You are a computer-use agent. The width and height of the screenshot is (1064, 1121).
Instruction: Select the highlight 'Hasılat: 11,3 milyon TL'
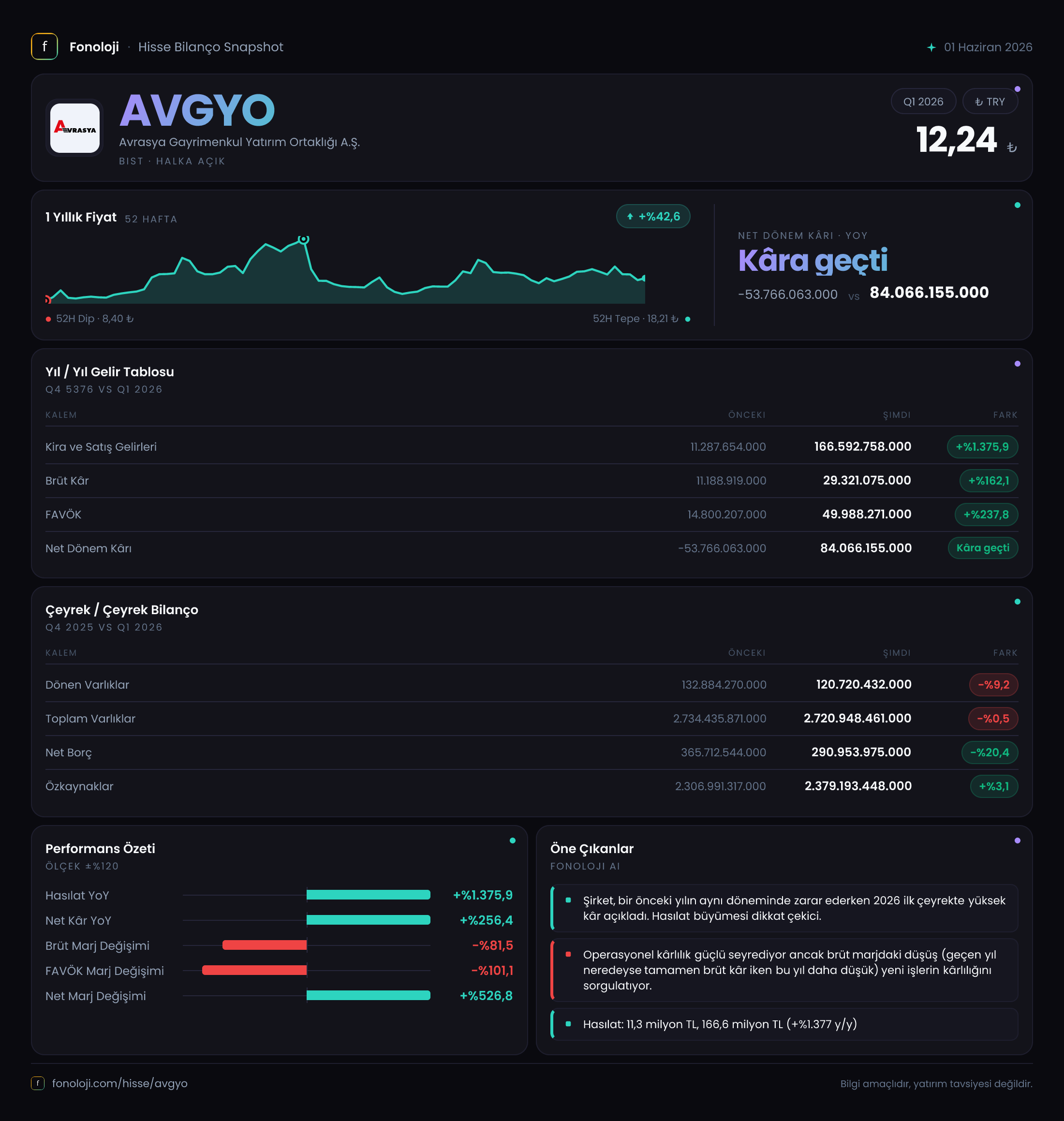pos(784,1024)
